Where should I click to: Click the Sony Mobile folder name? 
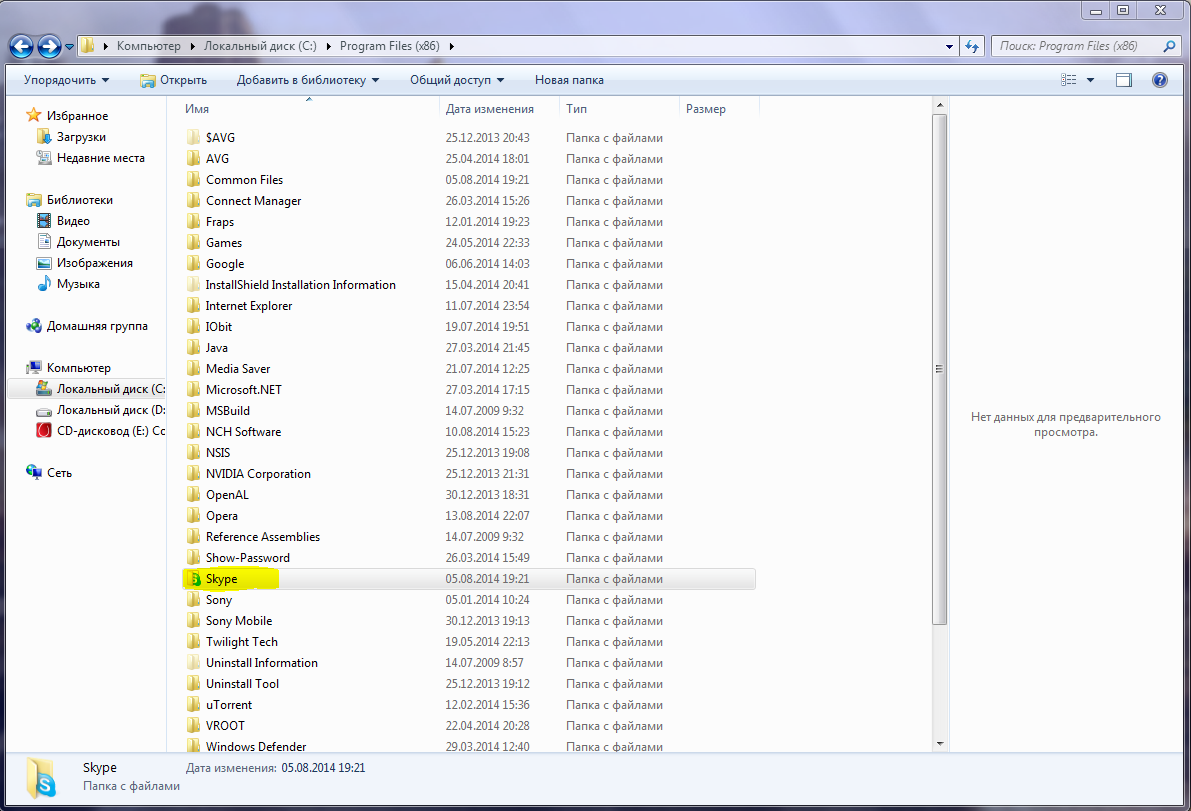[x=239, y=620]
